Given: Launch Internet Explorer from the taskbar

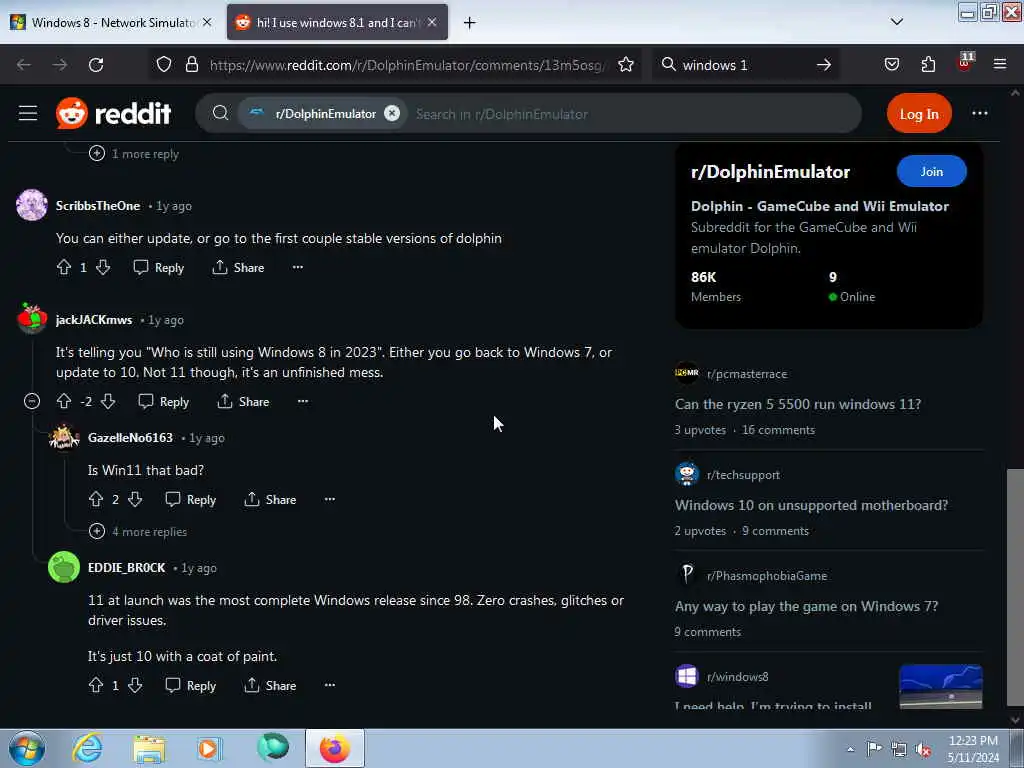Looking at the screenshot, I should (x=88, y=748).
